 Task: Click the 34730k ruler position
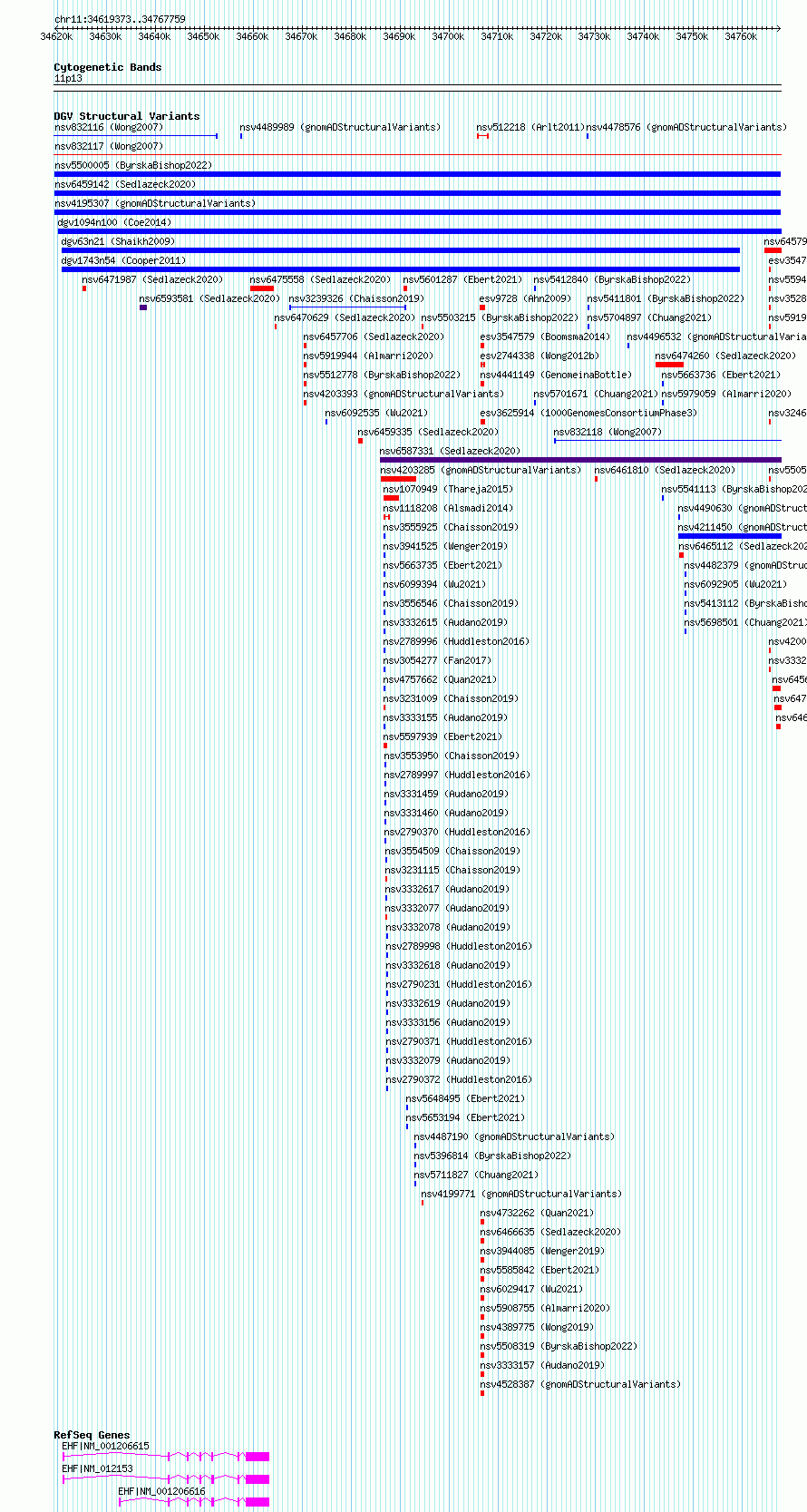pos(595,36)
